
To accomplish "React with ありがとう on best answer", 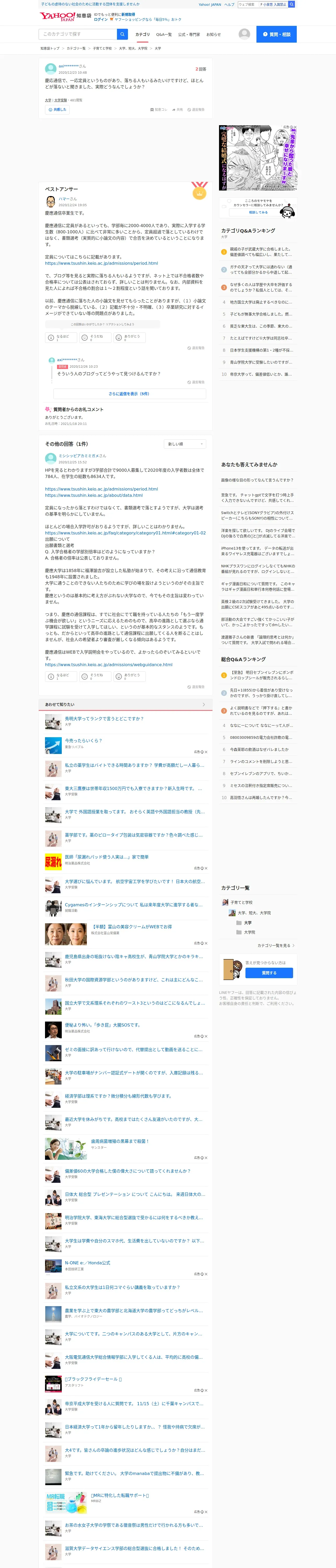I will click(129, 337).
